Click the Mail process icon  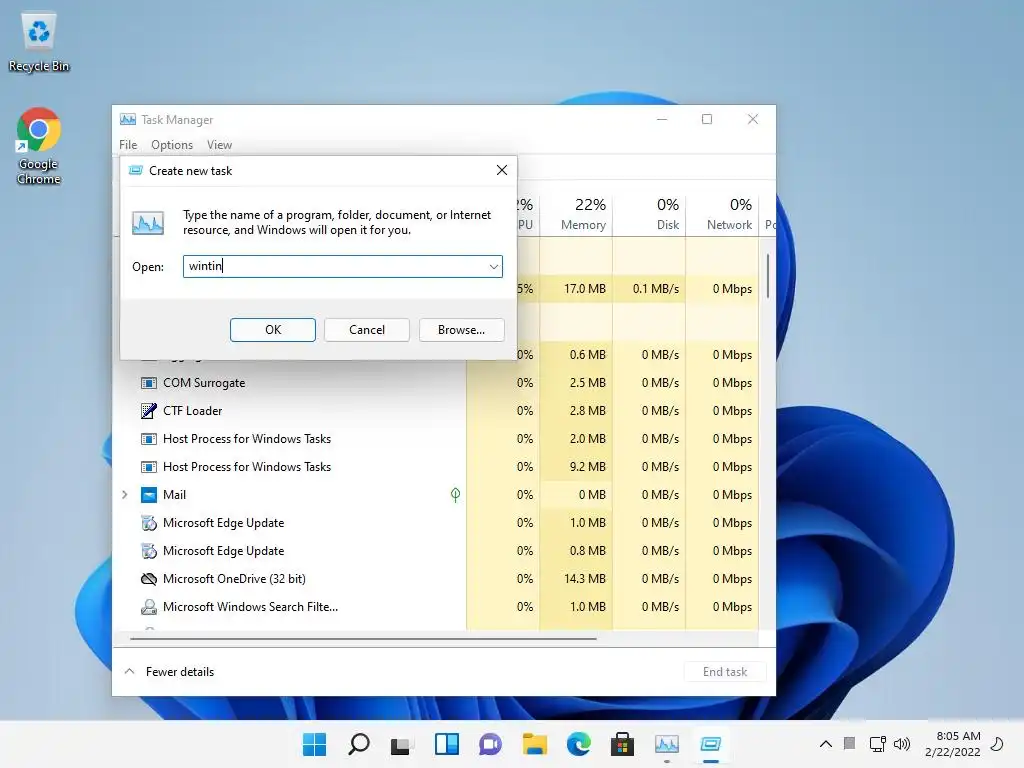coord(149,495)
